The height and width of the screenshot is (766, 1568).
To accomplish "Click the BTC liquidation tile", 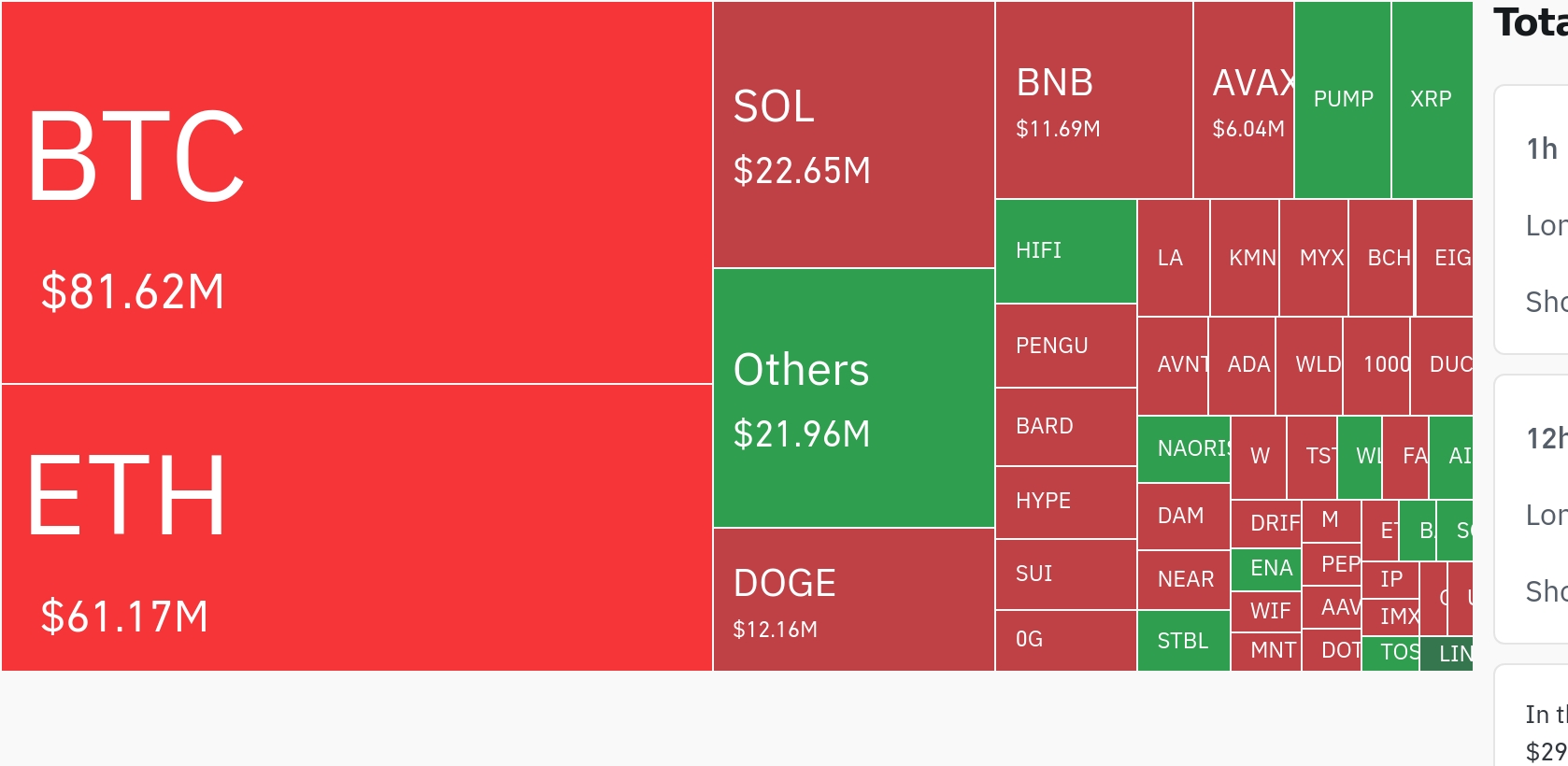I will [x=356, y=192].
